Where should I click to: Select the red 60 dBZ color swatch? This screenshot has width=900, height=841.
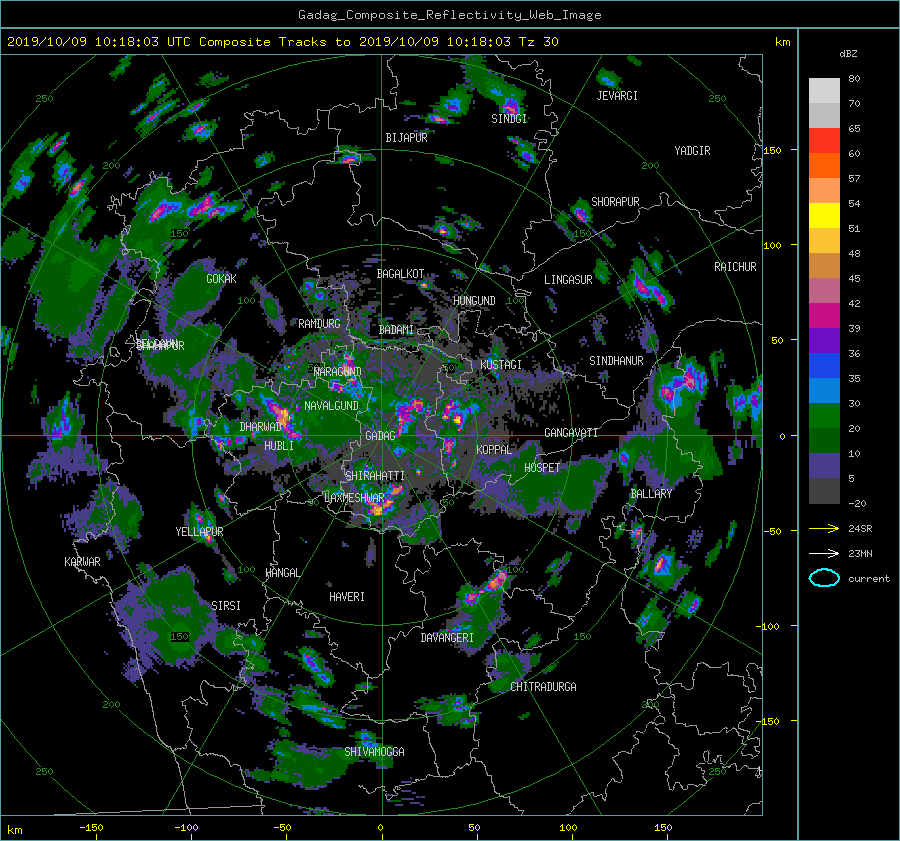point(824,141)
